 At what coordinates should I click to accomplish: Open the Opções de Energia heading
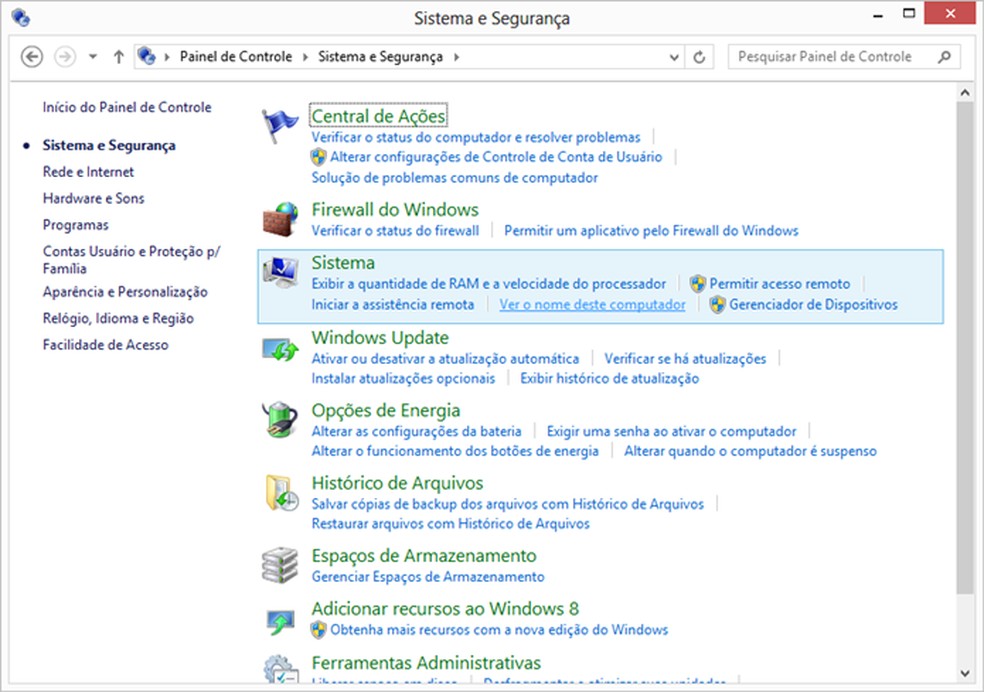tap(386, 410)
